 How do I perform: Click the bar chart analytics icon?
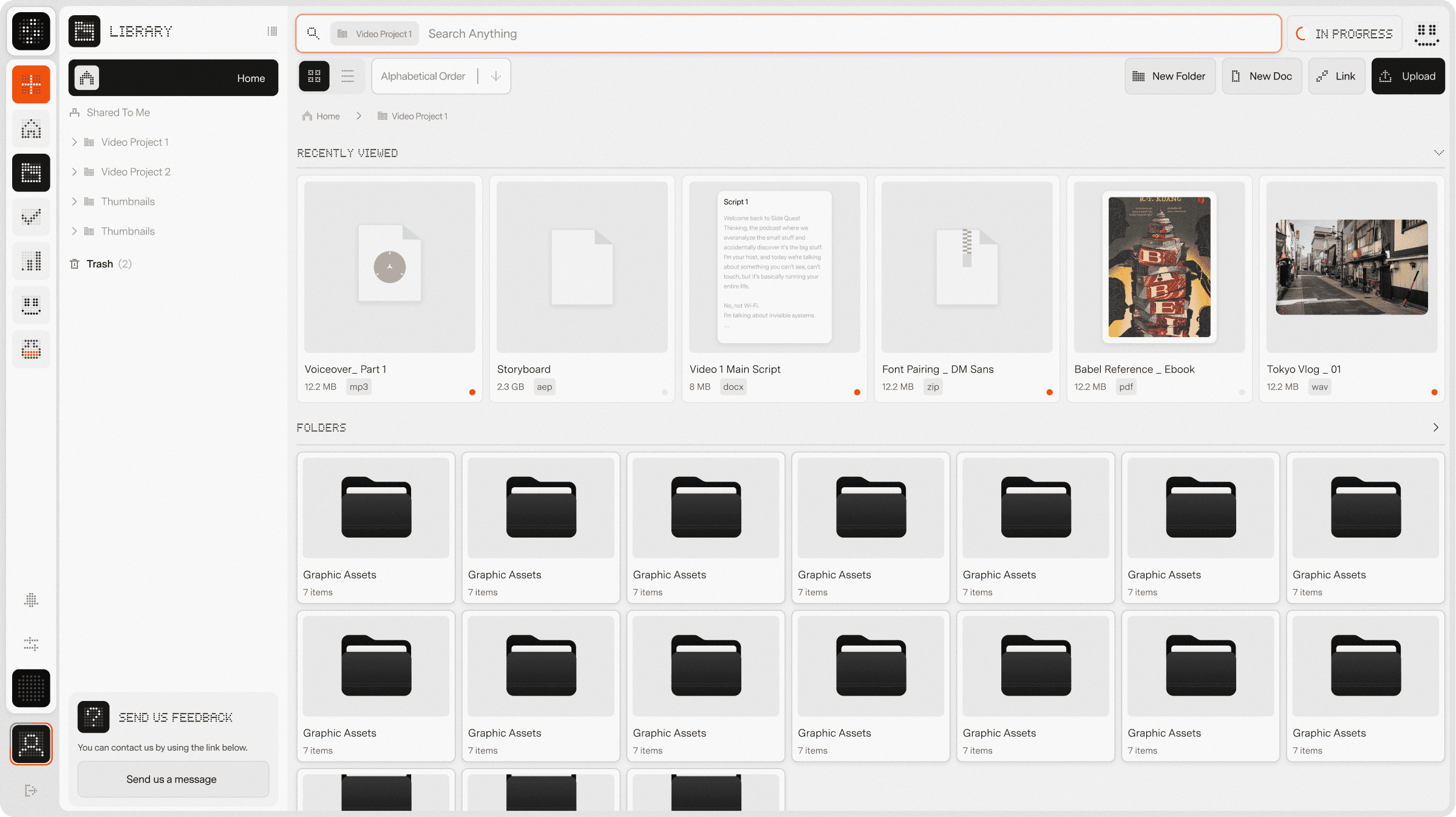click(31, 261)
